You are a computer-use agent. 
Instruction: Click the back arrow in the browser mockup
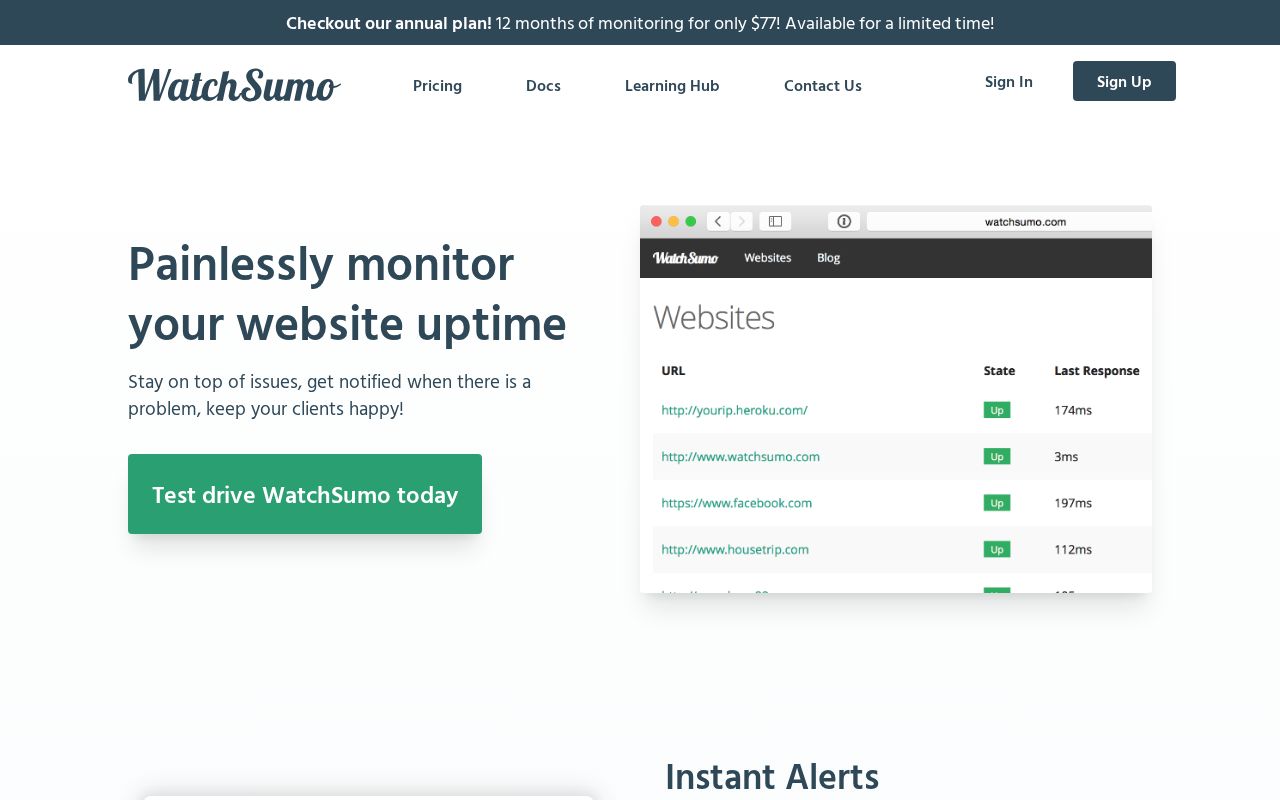718,221
